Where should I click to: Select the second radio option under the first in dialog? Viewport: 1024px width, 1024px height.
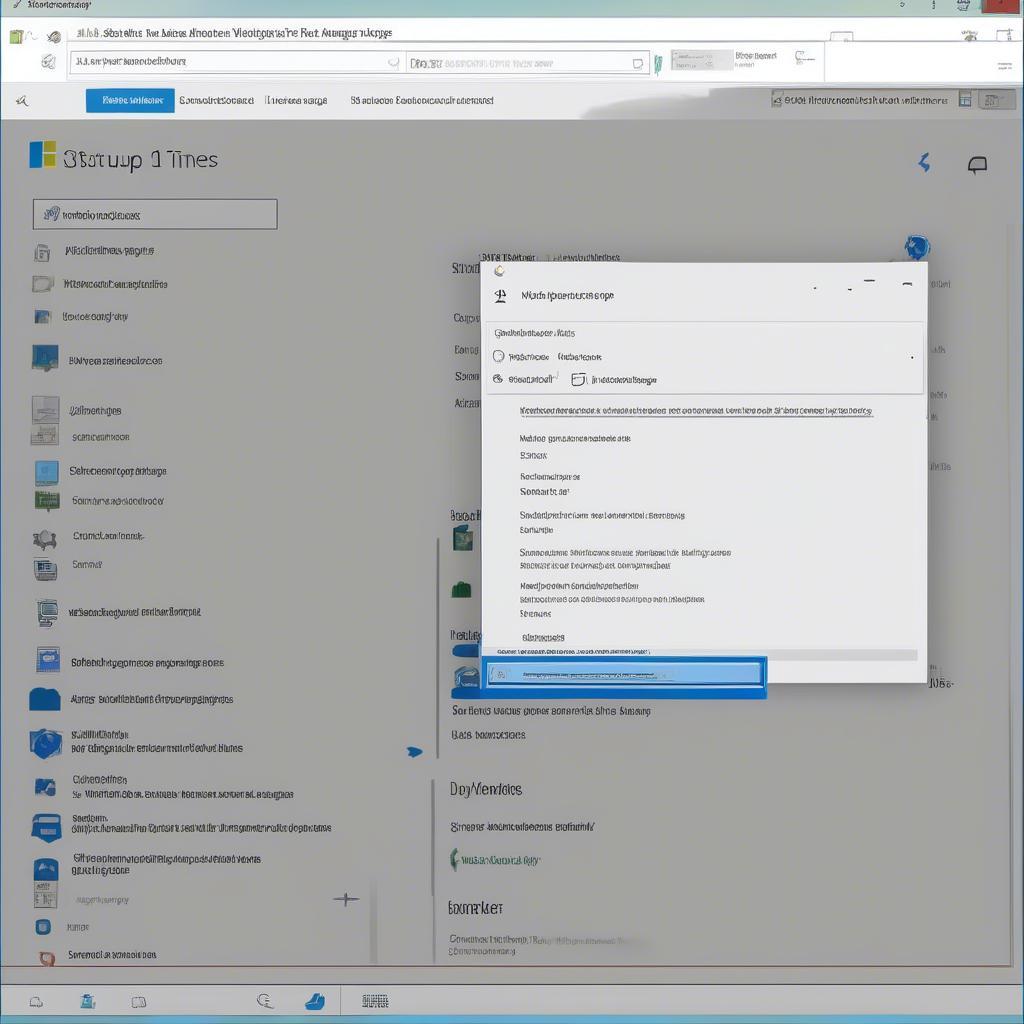point(498,379)
